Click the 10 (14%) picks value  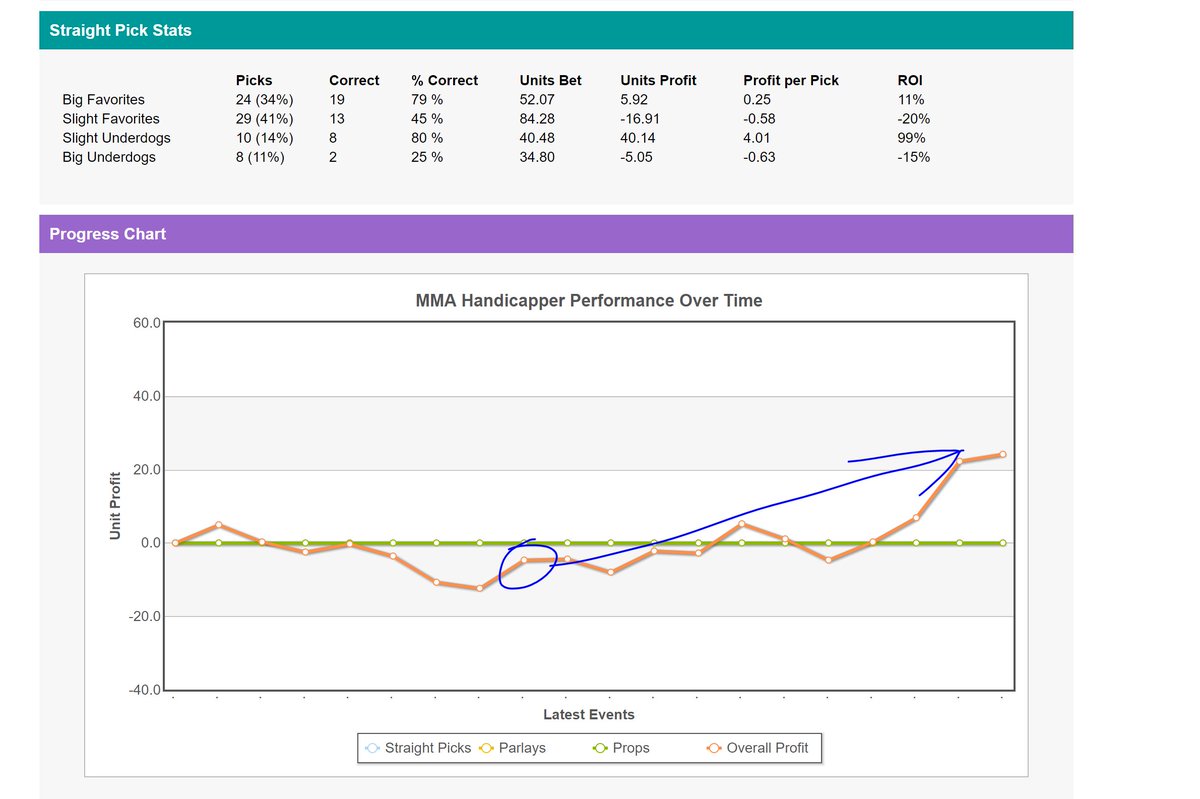pos(264,137)
